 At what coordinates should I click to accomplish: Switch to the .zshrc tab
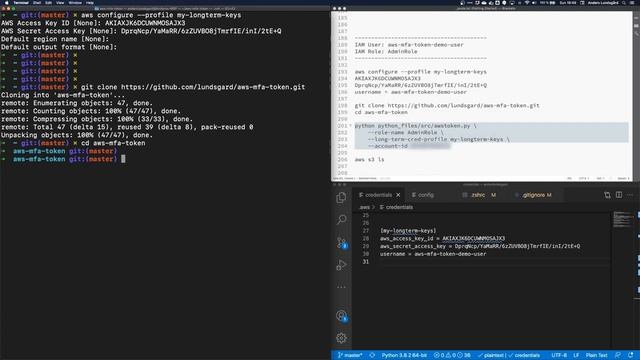click(x=479, y=195)
